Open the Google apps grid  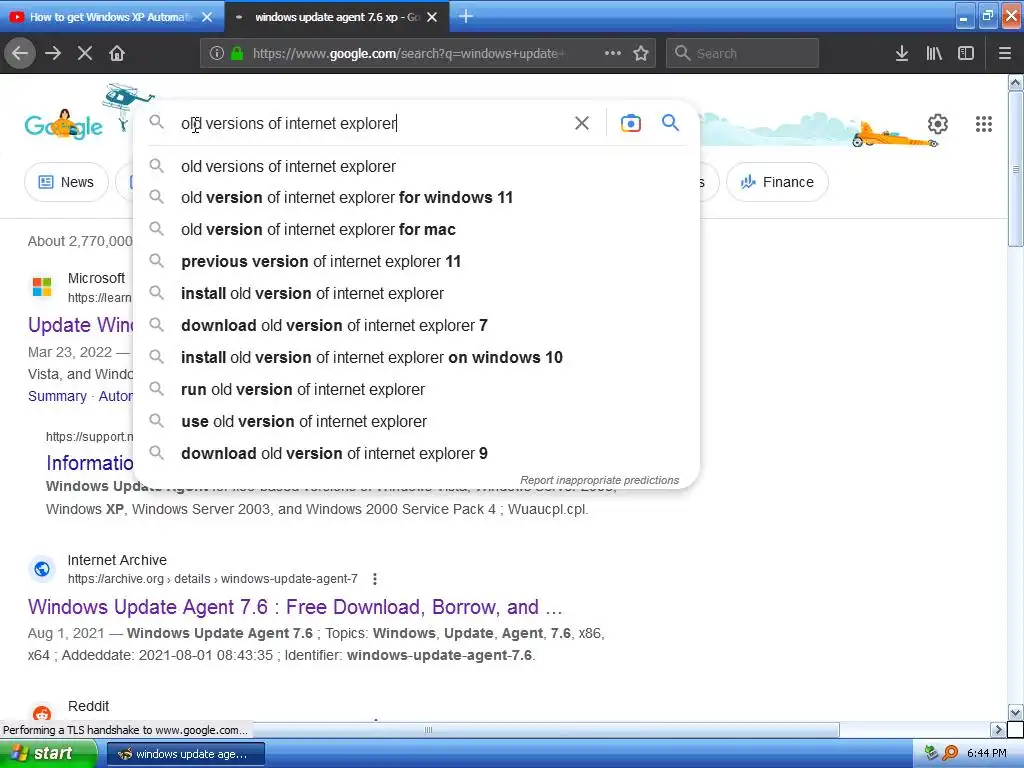click(x=984, y=123)
